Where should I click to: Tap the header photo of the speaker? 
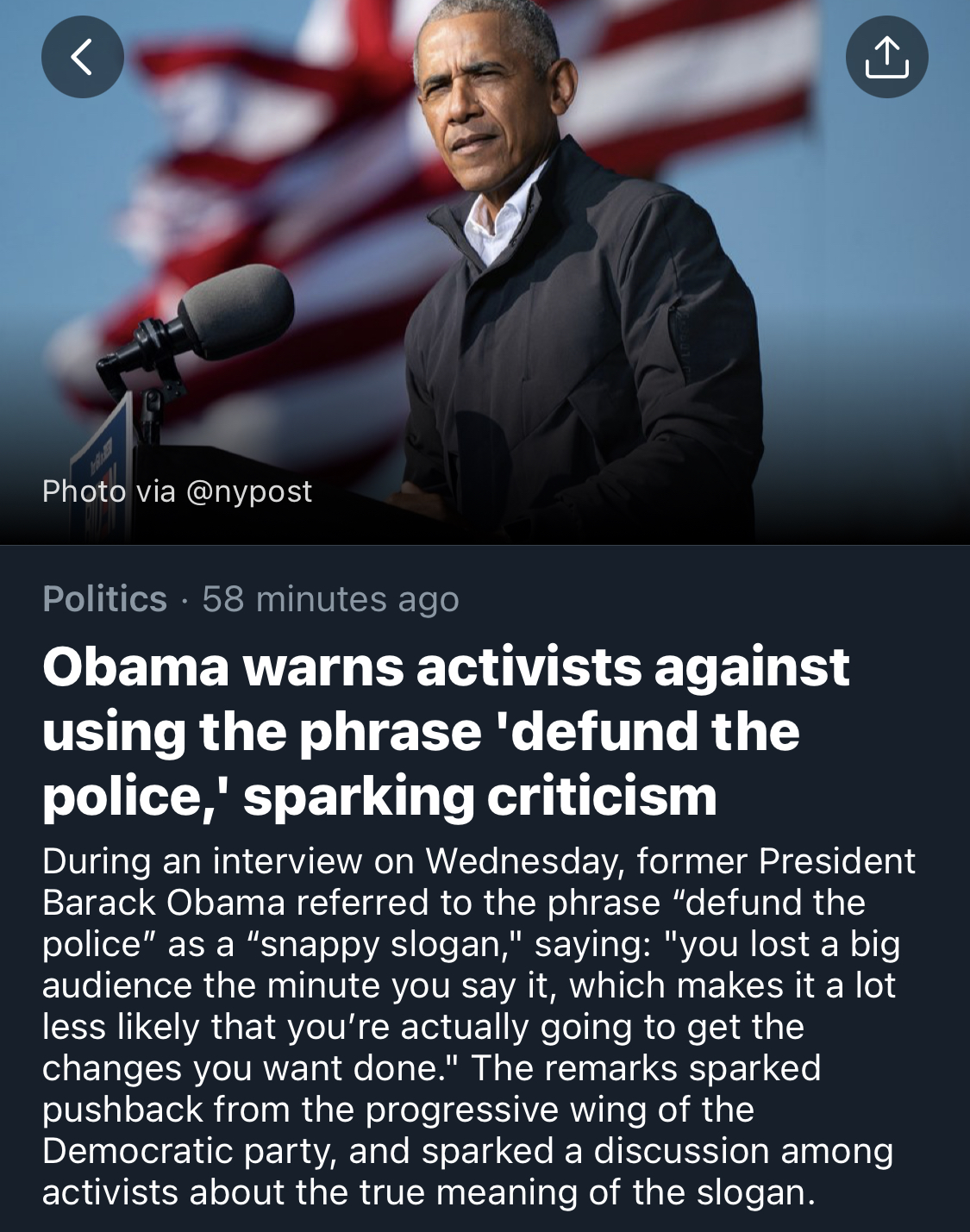[x=485, y=272]
